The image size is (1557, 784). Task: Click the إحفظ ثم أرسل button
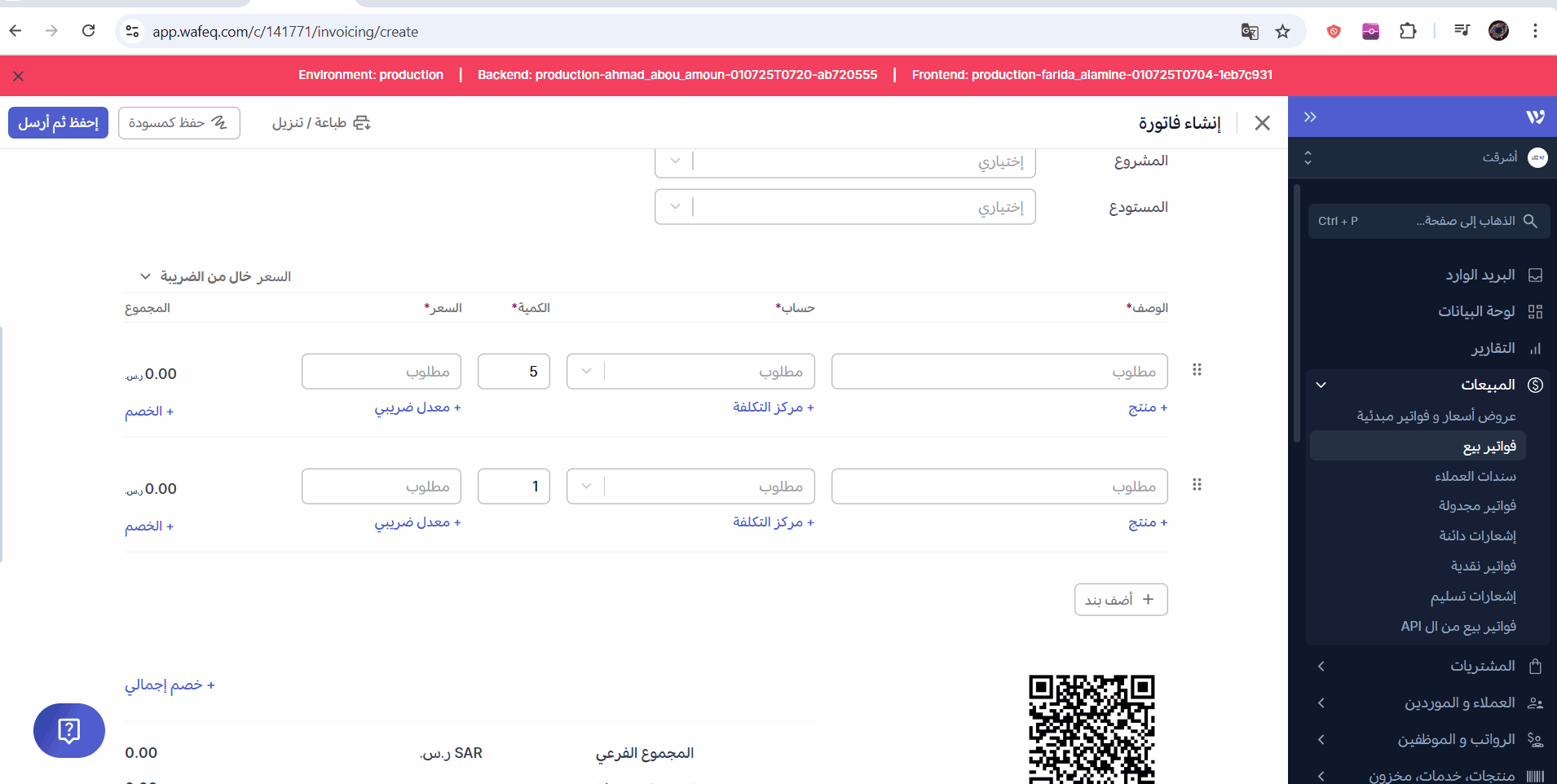[x=59, y=123]
